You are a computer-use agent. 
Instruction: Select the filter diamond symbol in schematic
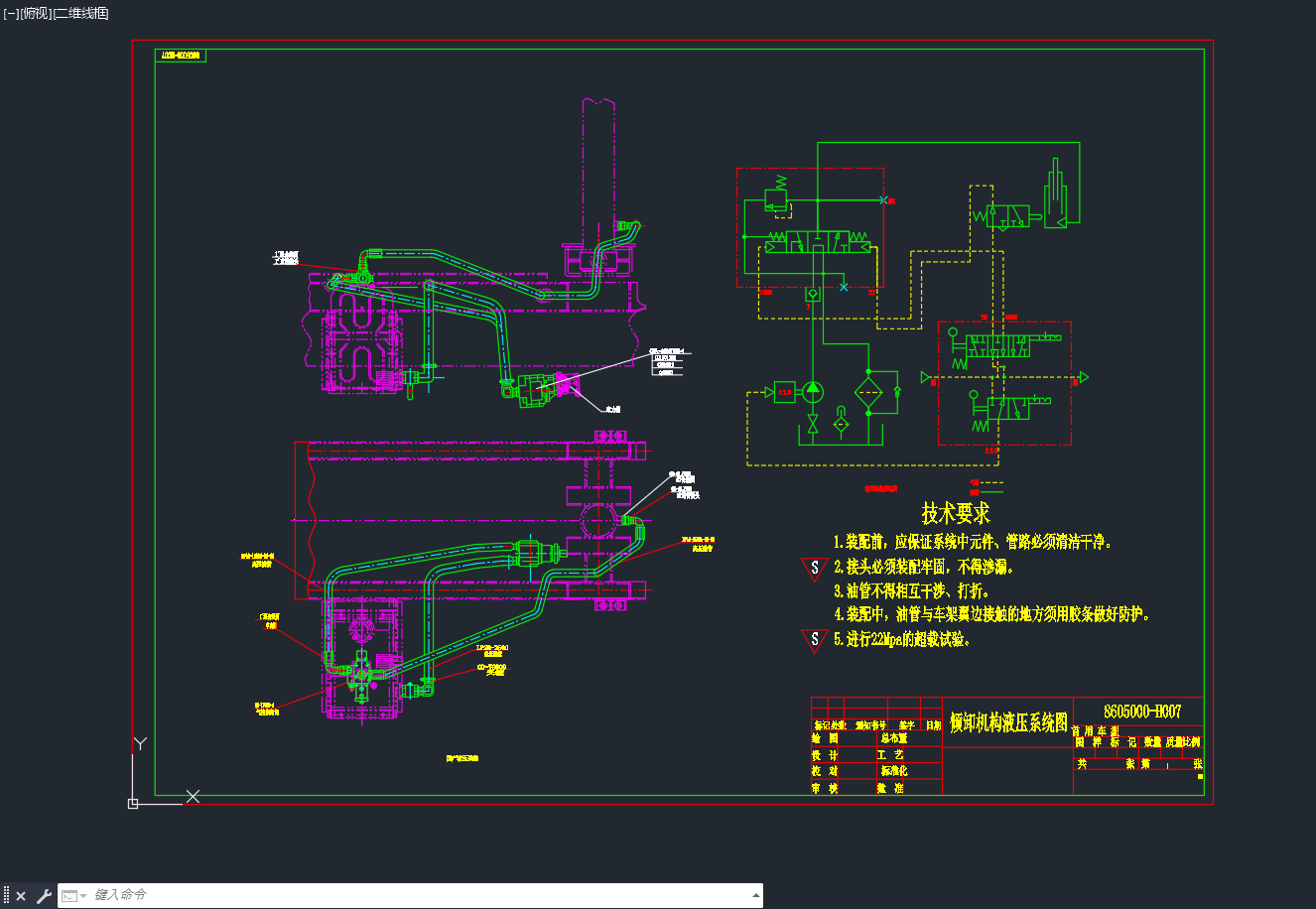click(x=868, y=390)
